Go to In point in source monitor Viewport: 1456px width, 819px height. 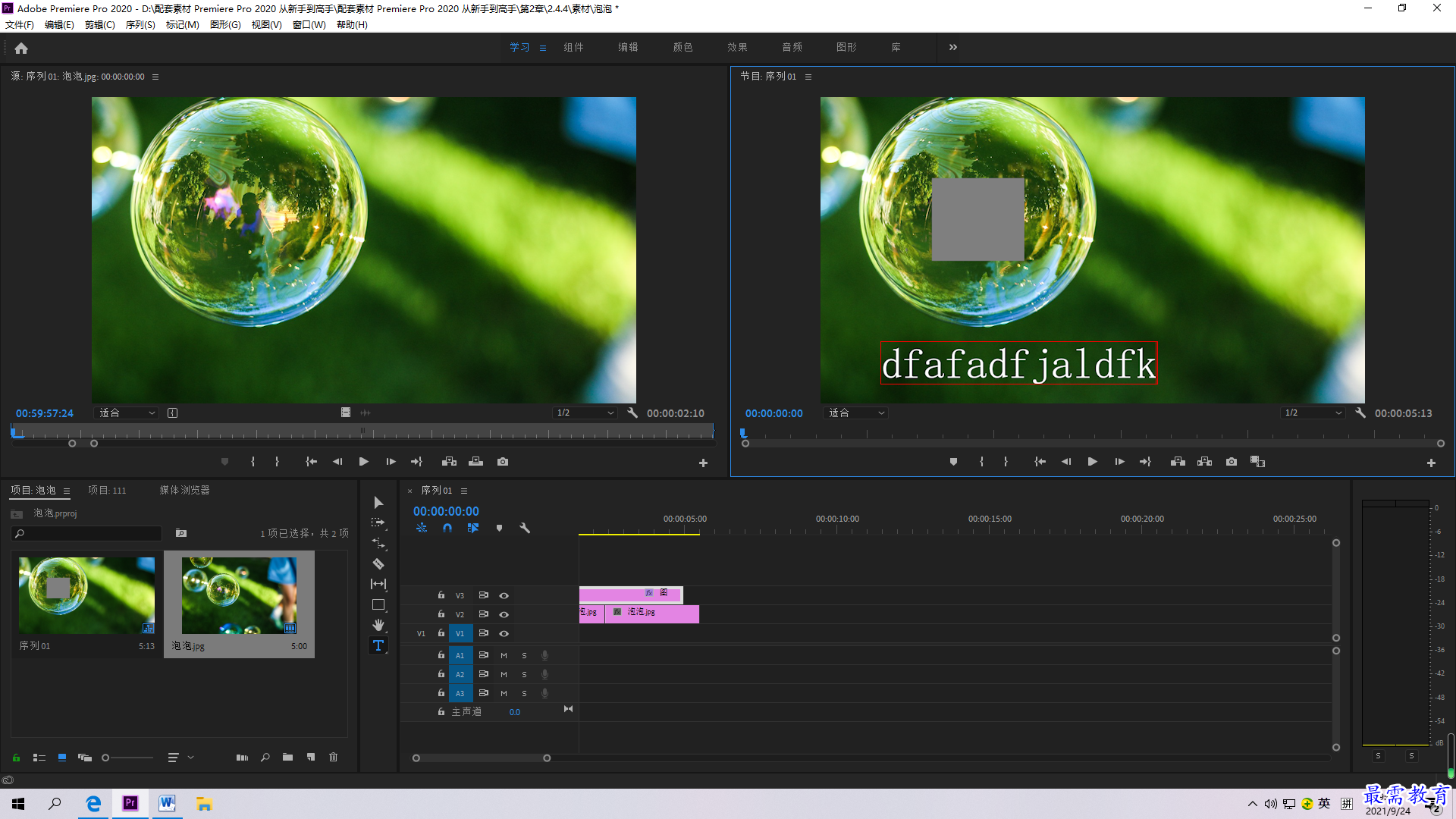tap(311, 462)
